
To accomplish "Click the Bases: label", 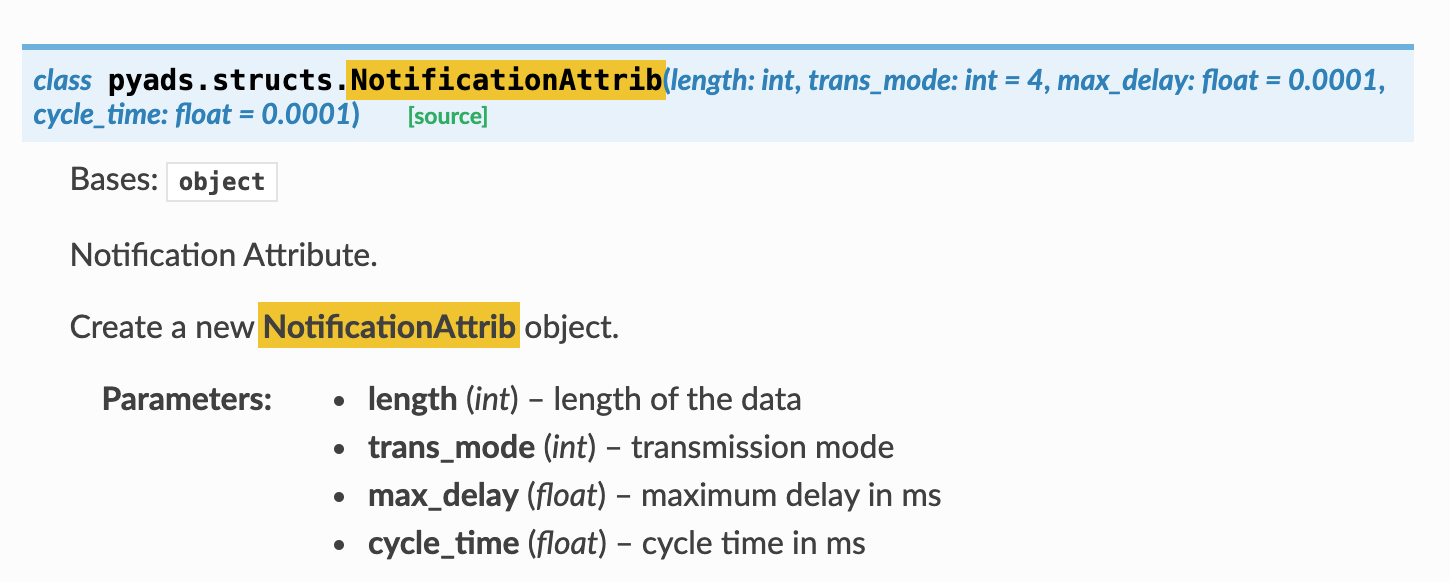I will pyautogui.click(x=114, y=180).
